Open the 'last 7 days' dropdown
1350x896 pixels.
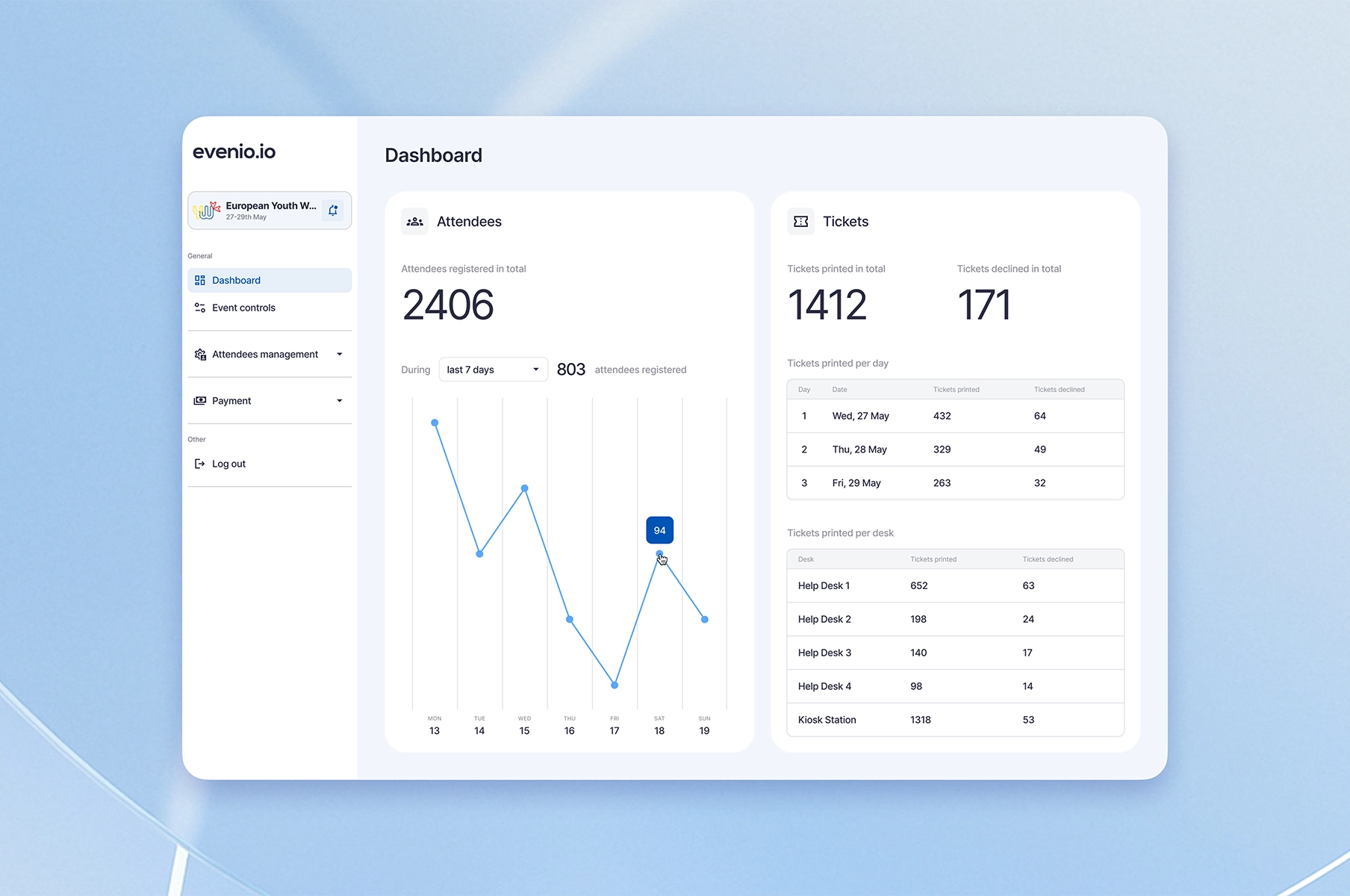click(x=493, y=370)
